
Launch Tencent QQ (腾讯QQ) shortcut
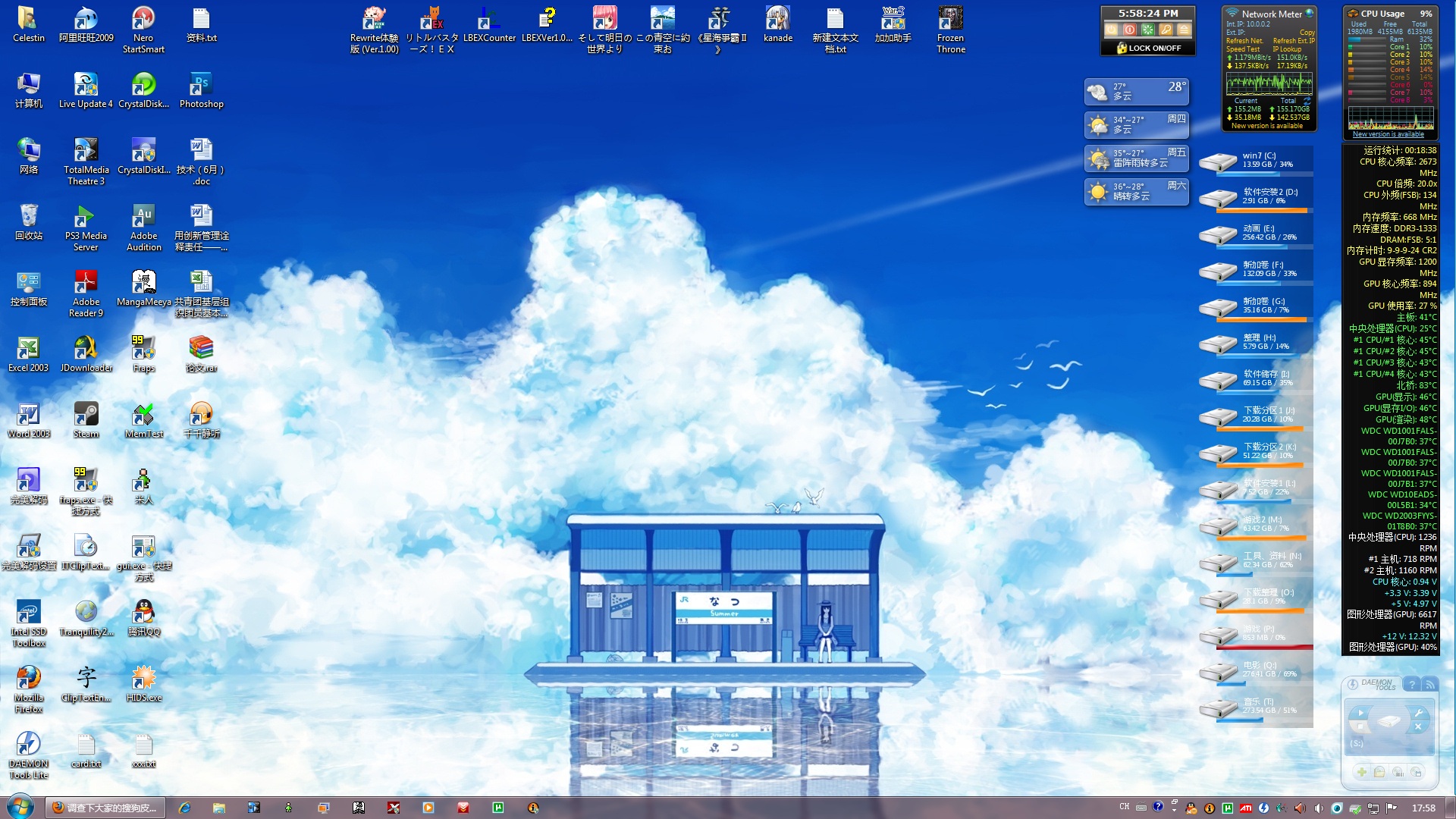pos(143,619)
